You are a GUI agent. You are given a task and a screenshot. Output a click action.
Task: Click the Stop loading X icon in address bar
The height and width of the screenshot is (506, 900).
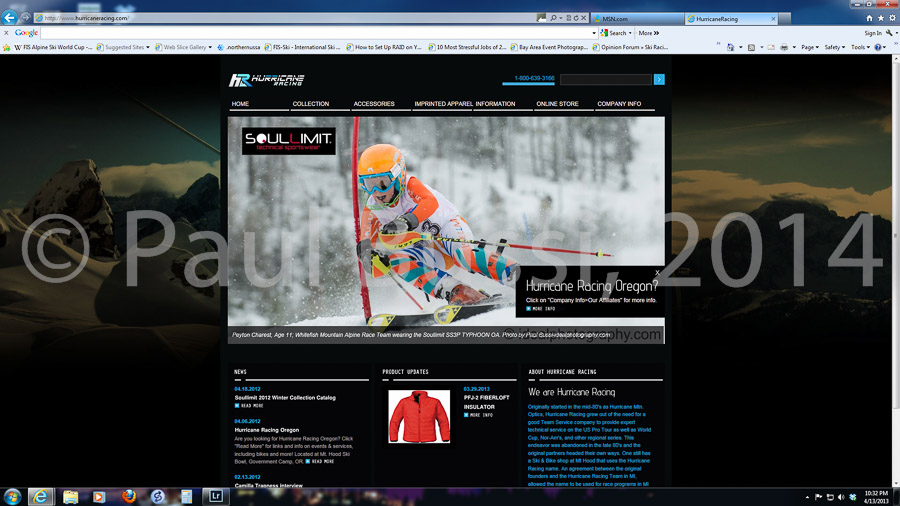click(x=583, y=18)
